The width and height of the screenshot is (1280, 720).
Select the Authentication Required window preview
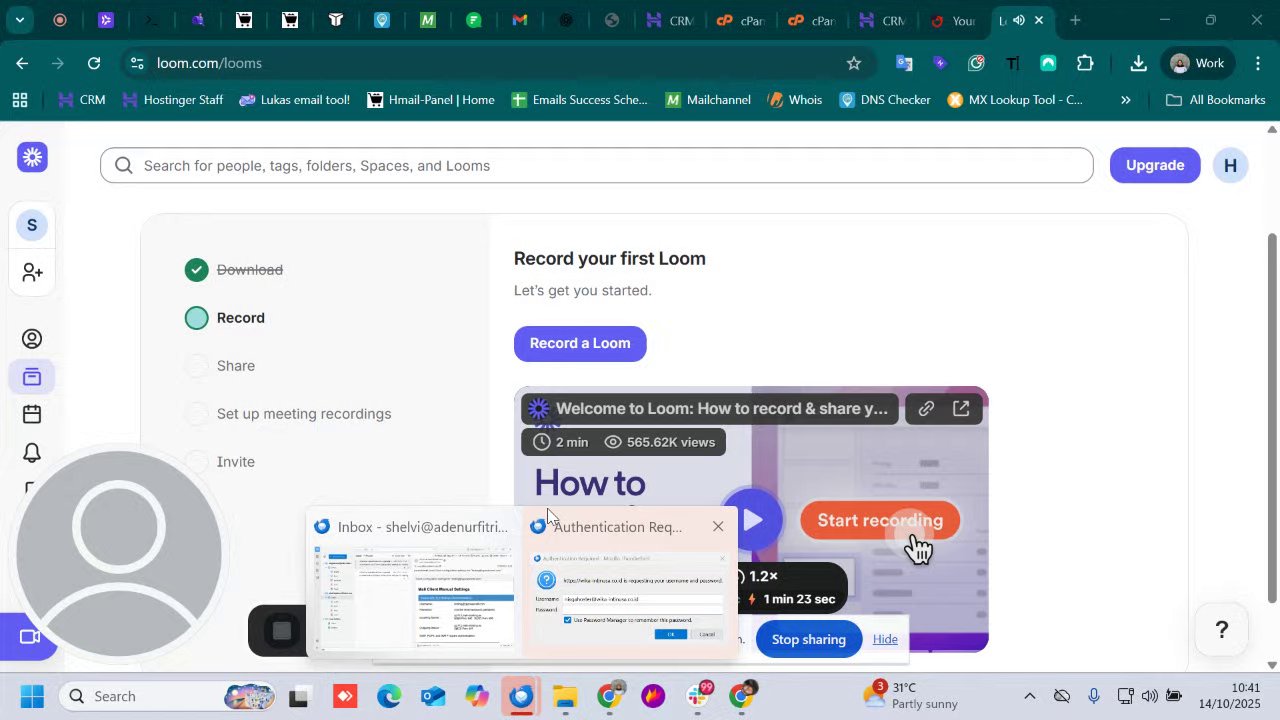pos(630,584)
